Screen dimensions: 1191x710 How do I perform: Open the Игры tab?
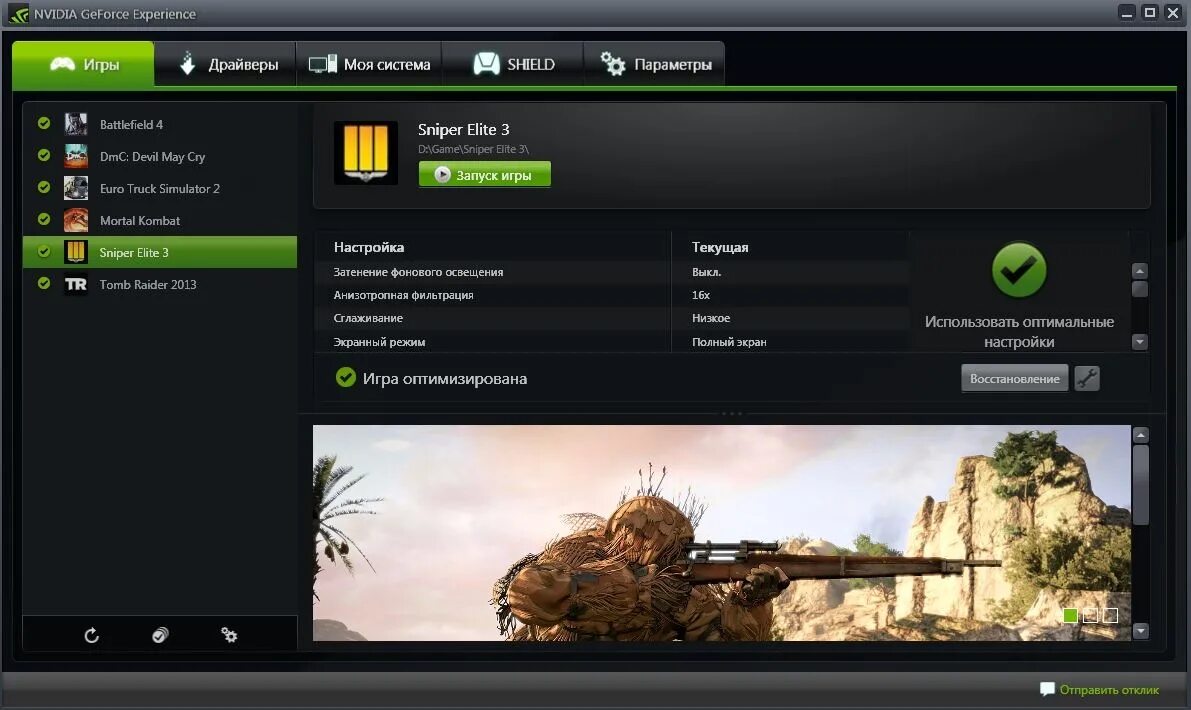click(x=84, y=64)
